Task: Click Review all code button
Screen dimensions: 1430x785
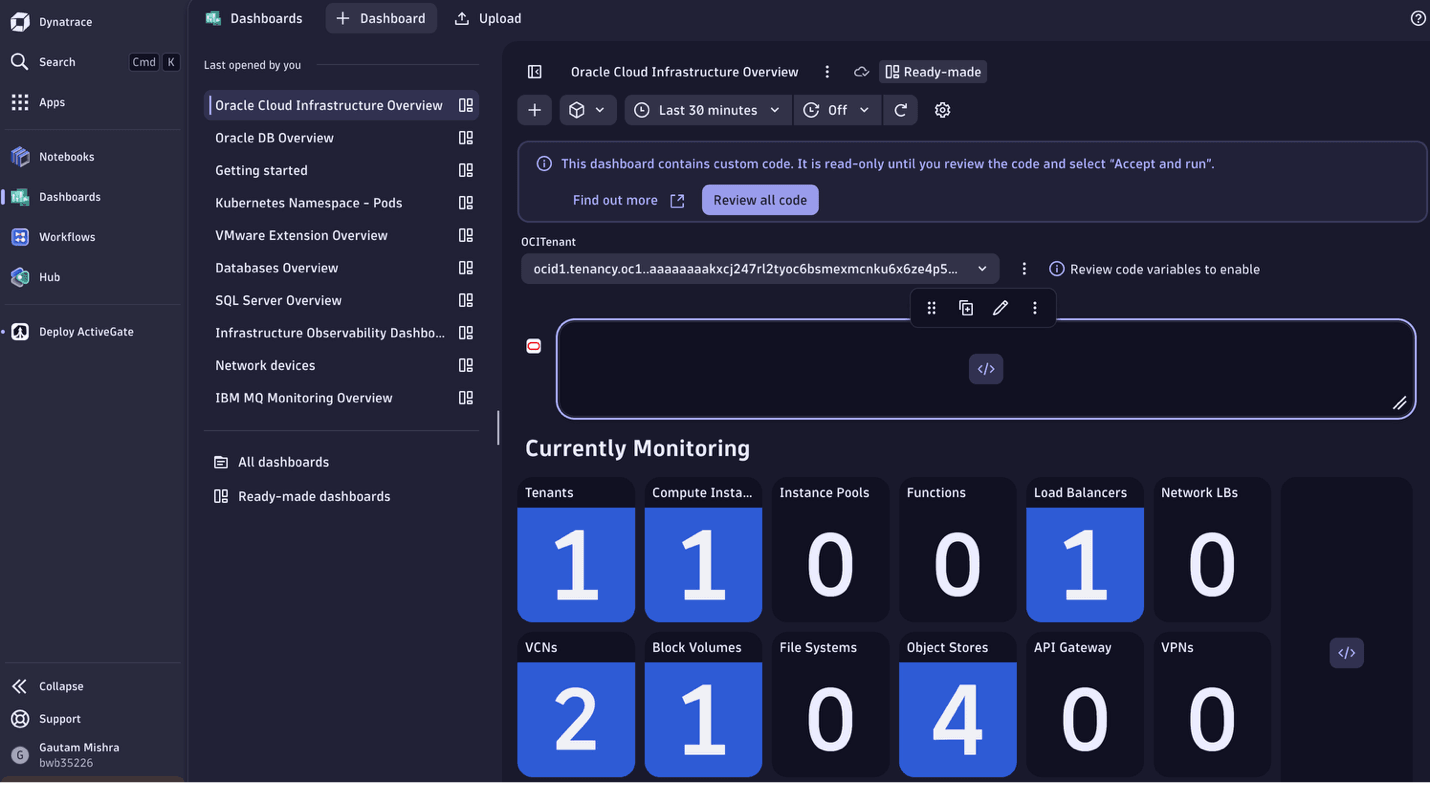Action: 760,200
